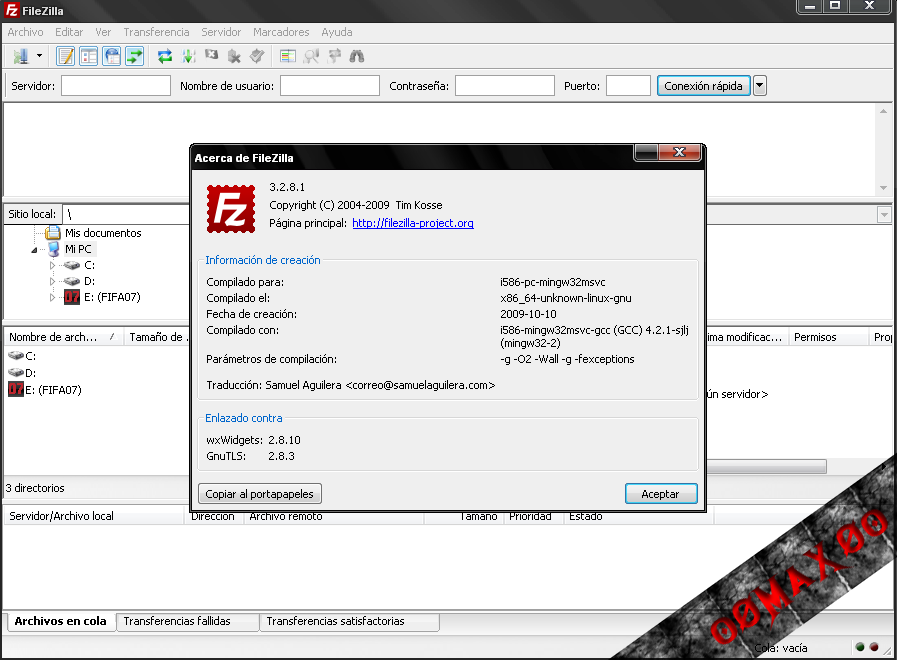Focus the Nombre de usuario field
This screenshot has height=660, width=897.
(x=330, y=86)
